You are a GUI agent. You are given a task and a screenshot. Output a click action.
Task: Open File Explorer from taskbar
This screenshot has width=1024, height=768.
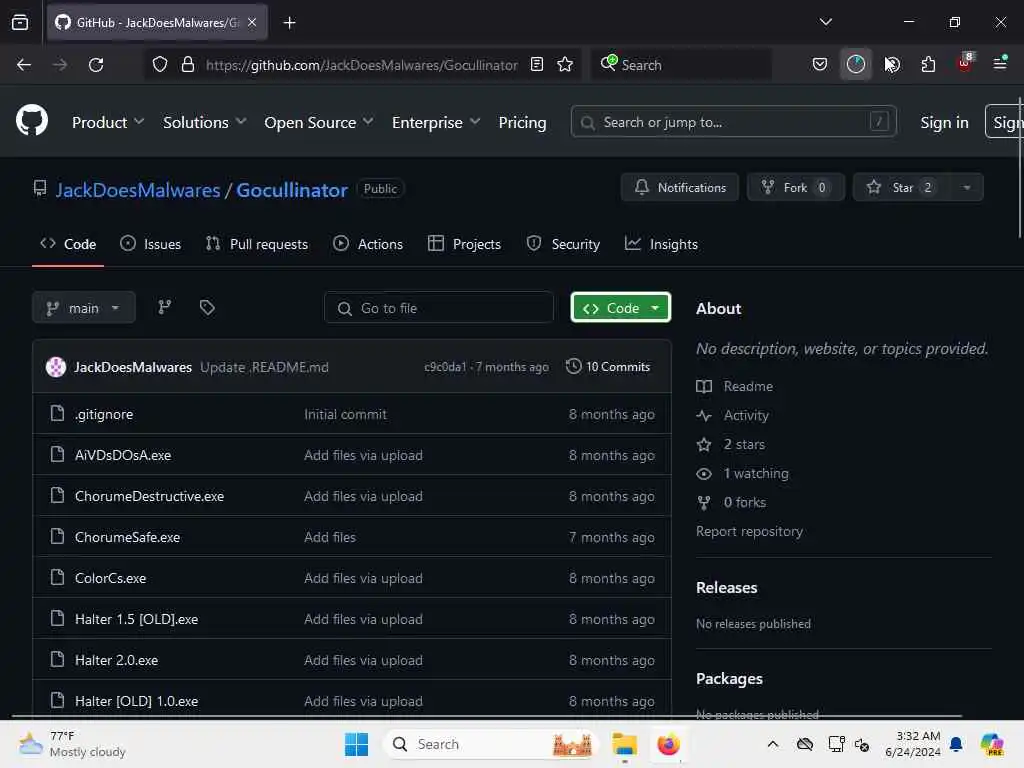[624, 744]
